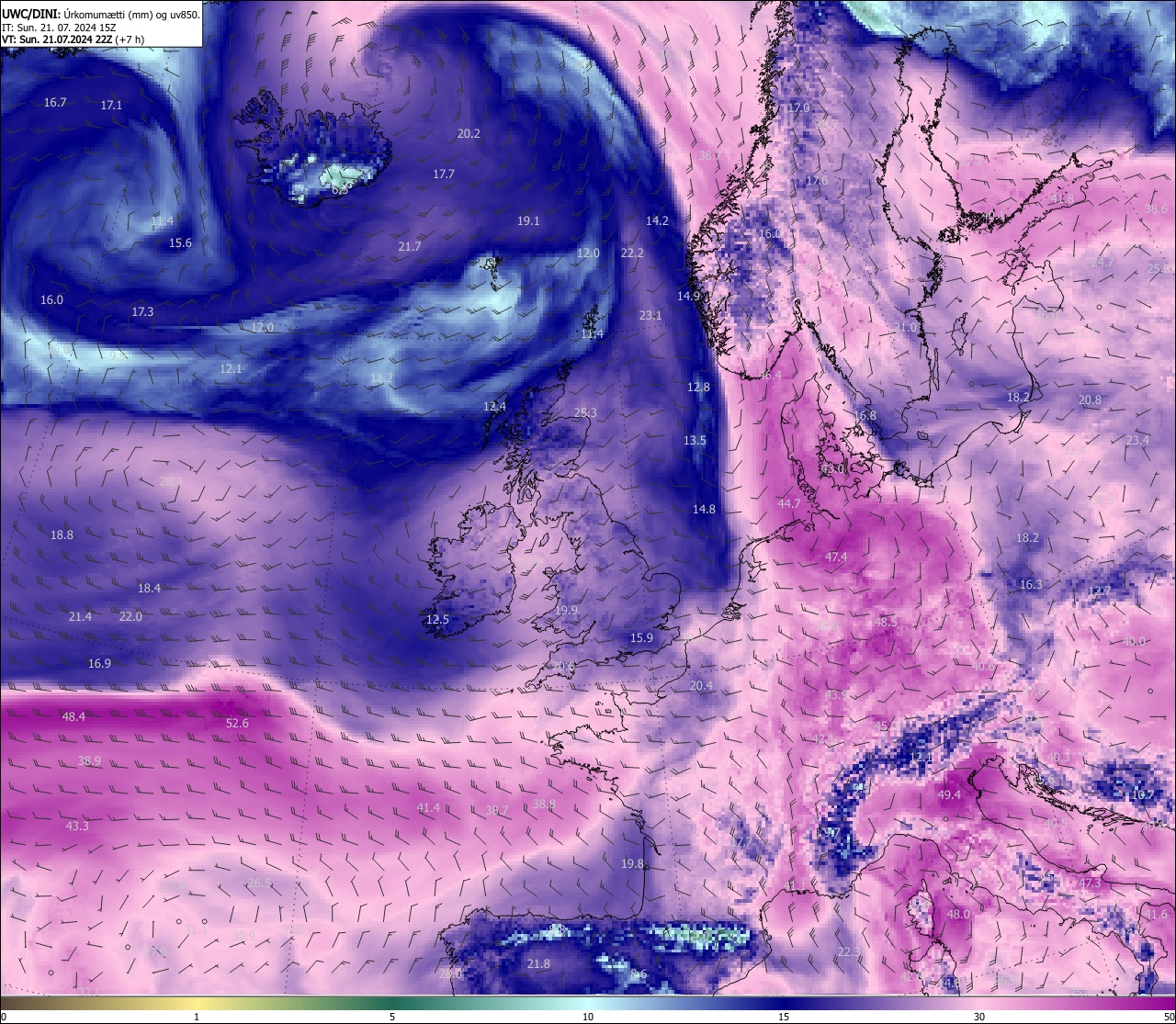
Task: Click the value 38.9 in the Atlantic
Action: point(89,761)
